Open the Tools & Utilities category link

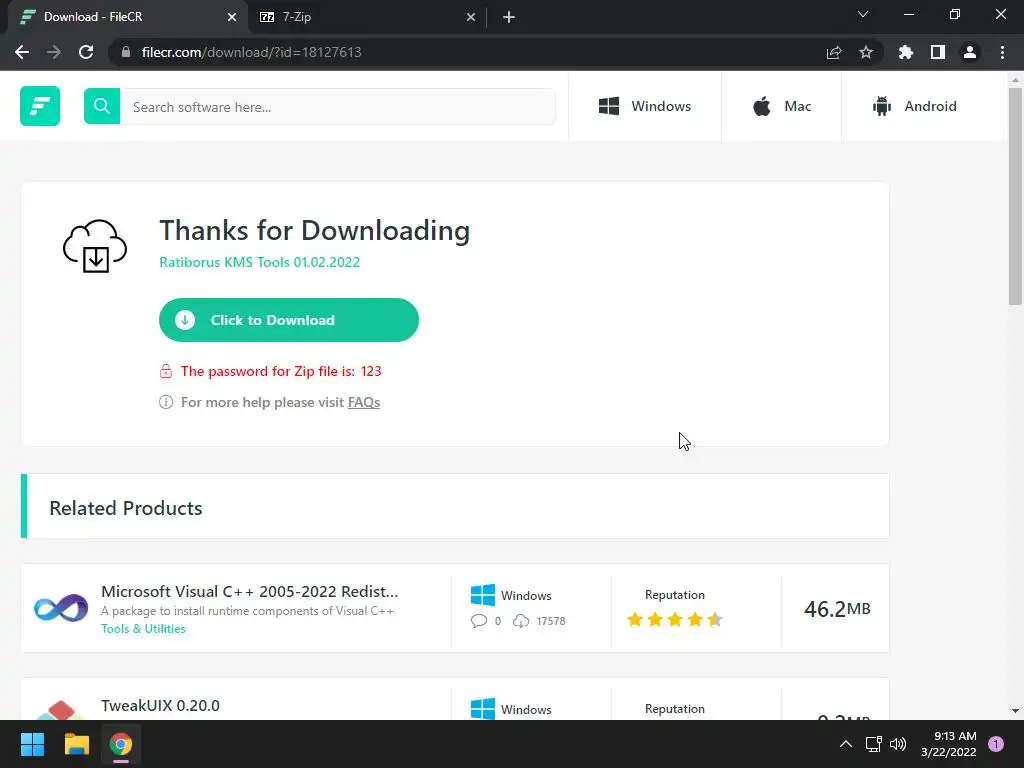click(x=143, y=628)
